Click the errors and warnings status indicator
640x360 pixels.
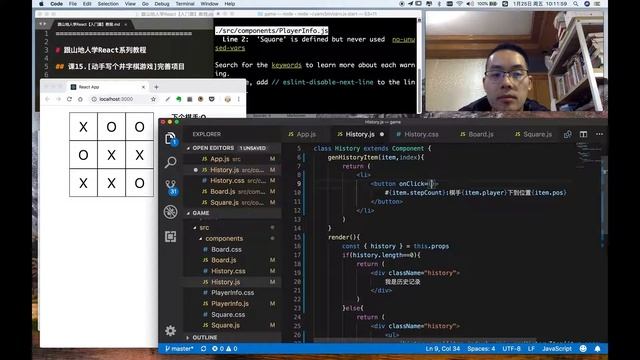pyautogui.click(x=224, y=349)
